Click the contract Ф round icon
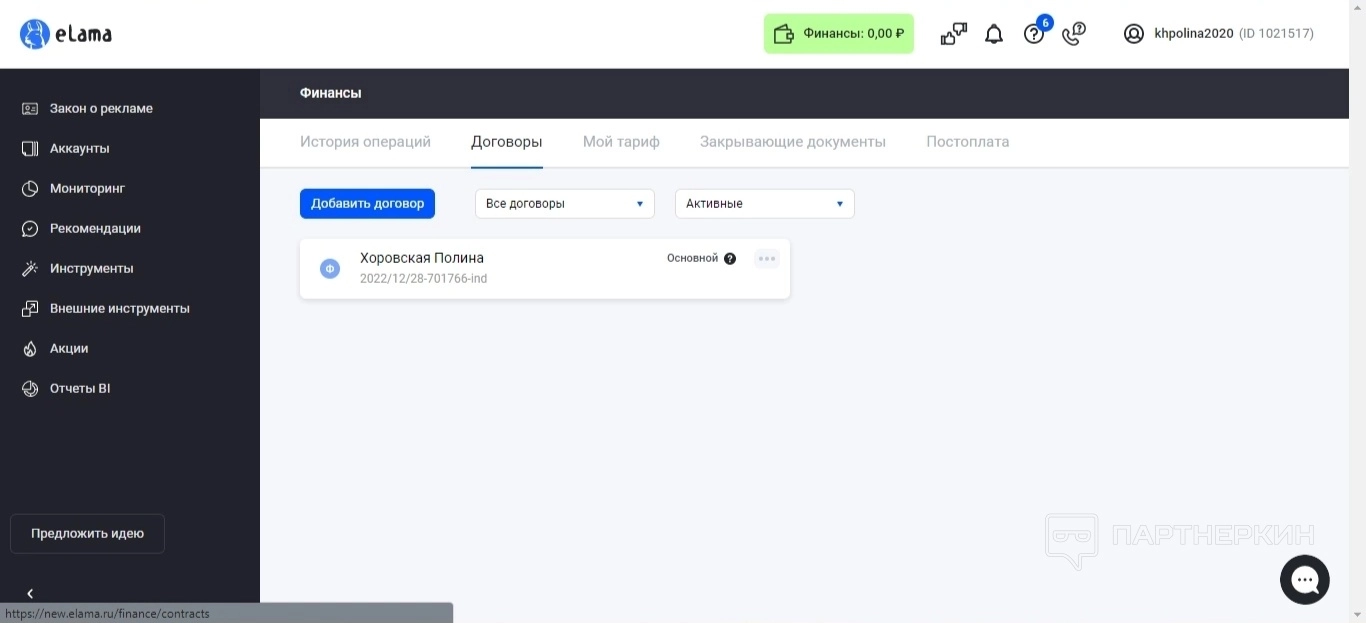 click(330, 268)
